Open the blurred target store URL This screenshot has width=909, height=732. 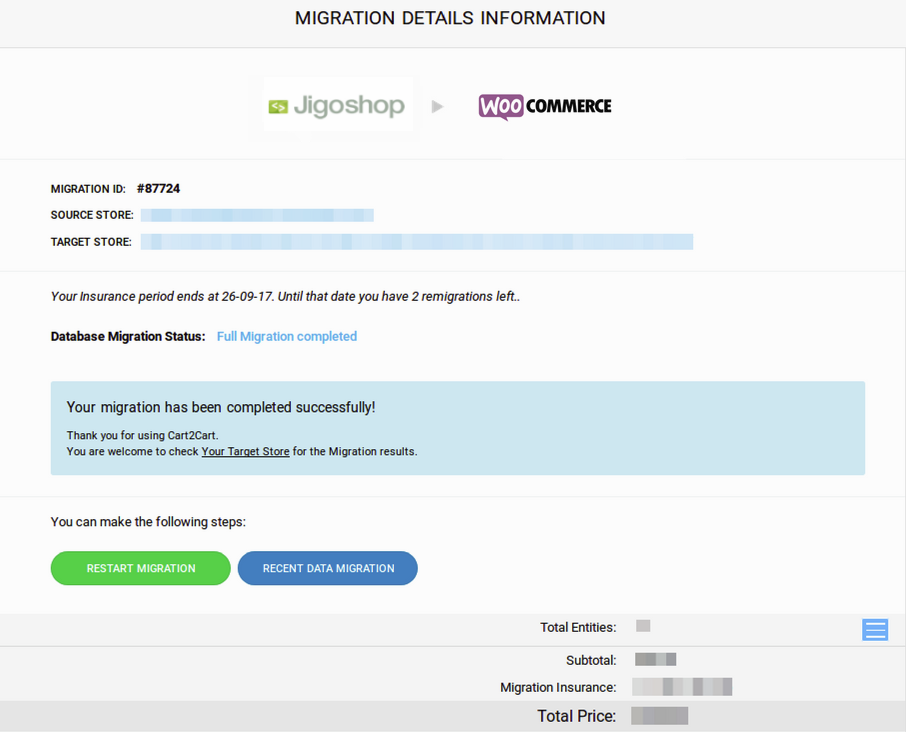pos(417,242)
